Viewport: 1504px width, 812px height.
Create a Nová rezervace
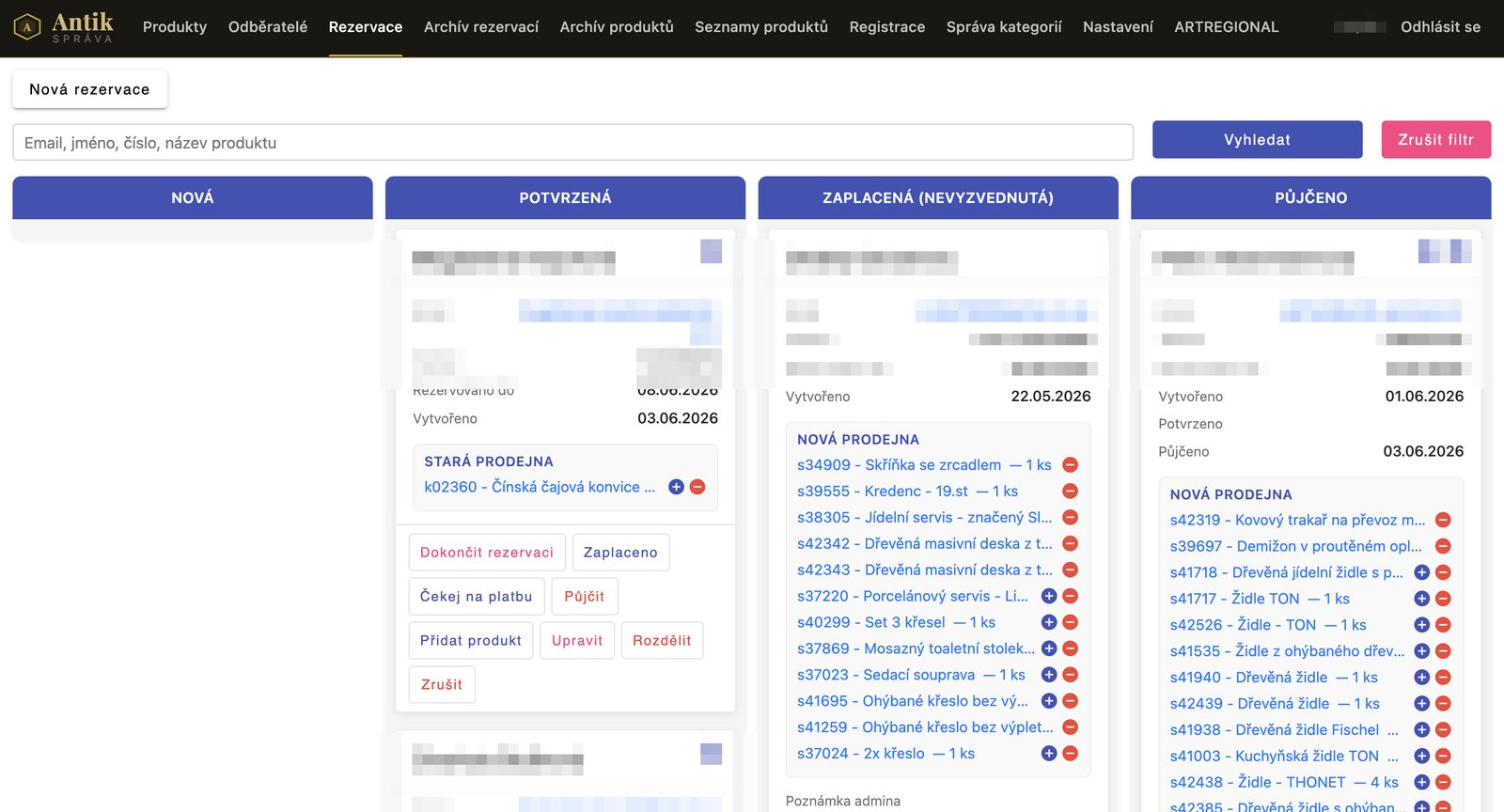click(89, 89)
